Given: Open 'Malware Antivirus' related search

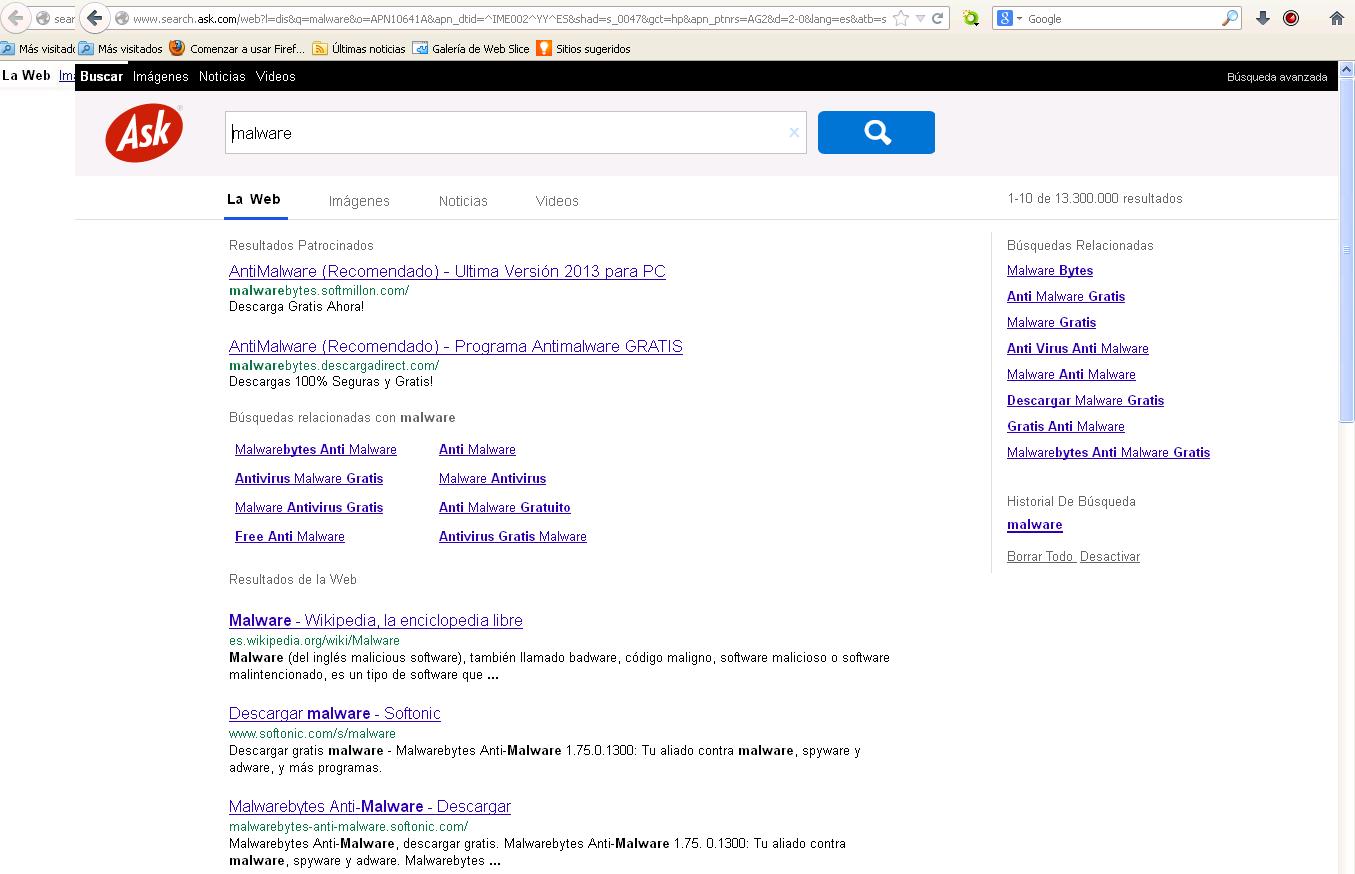Looking at the screenshot, I should tap(492, 479).
